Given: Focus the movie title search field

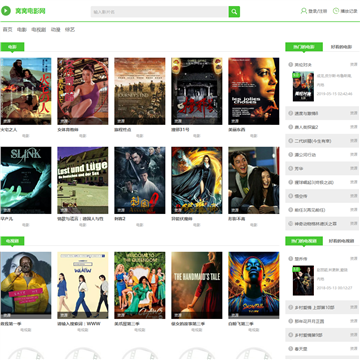Looking at the screenshot, I should click(x=160, y=12).
